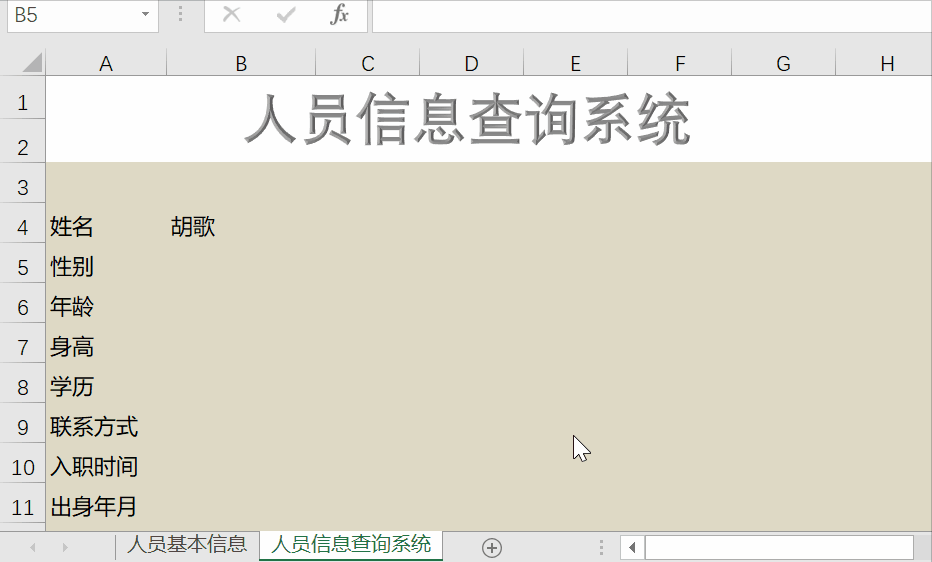Select column F header
The width and height of the screenshot is (932, 562).
(679, 63)
